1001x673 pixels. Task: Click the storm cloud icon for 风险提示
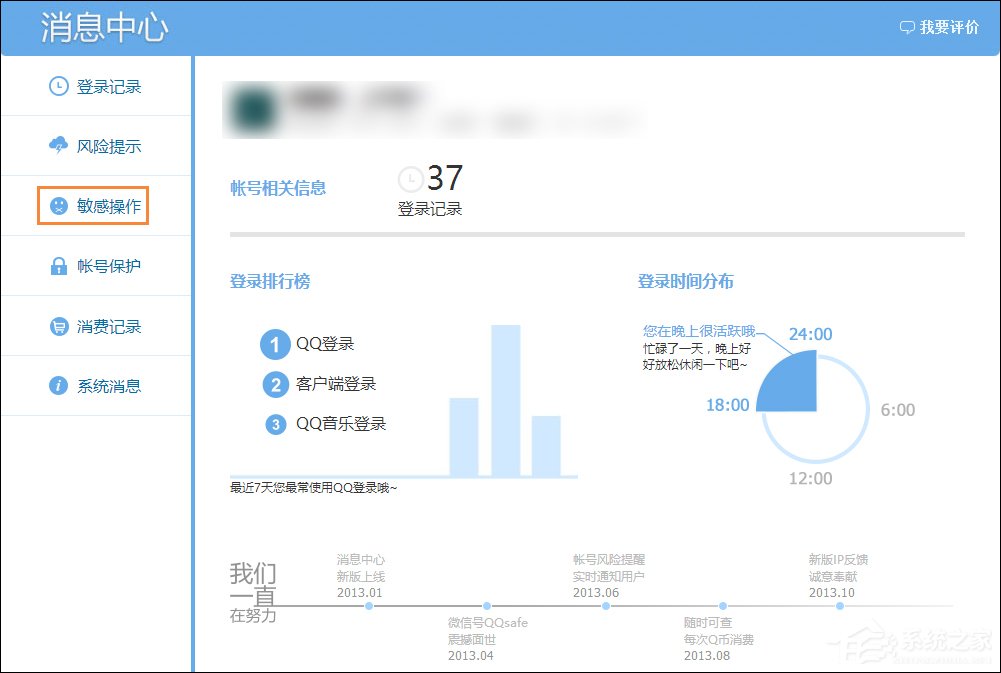(57, 145)
